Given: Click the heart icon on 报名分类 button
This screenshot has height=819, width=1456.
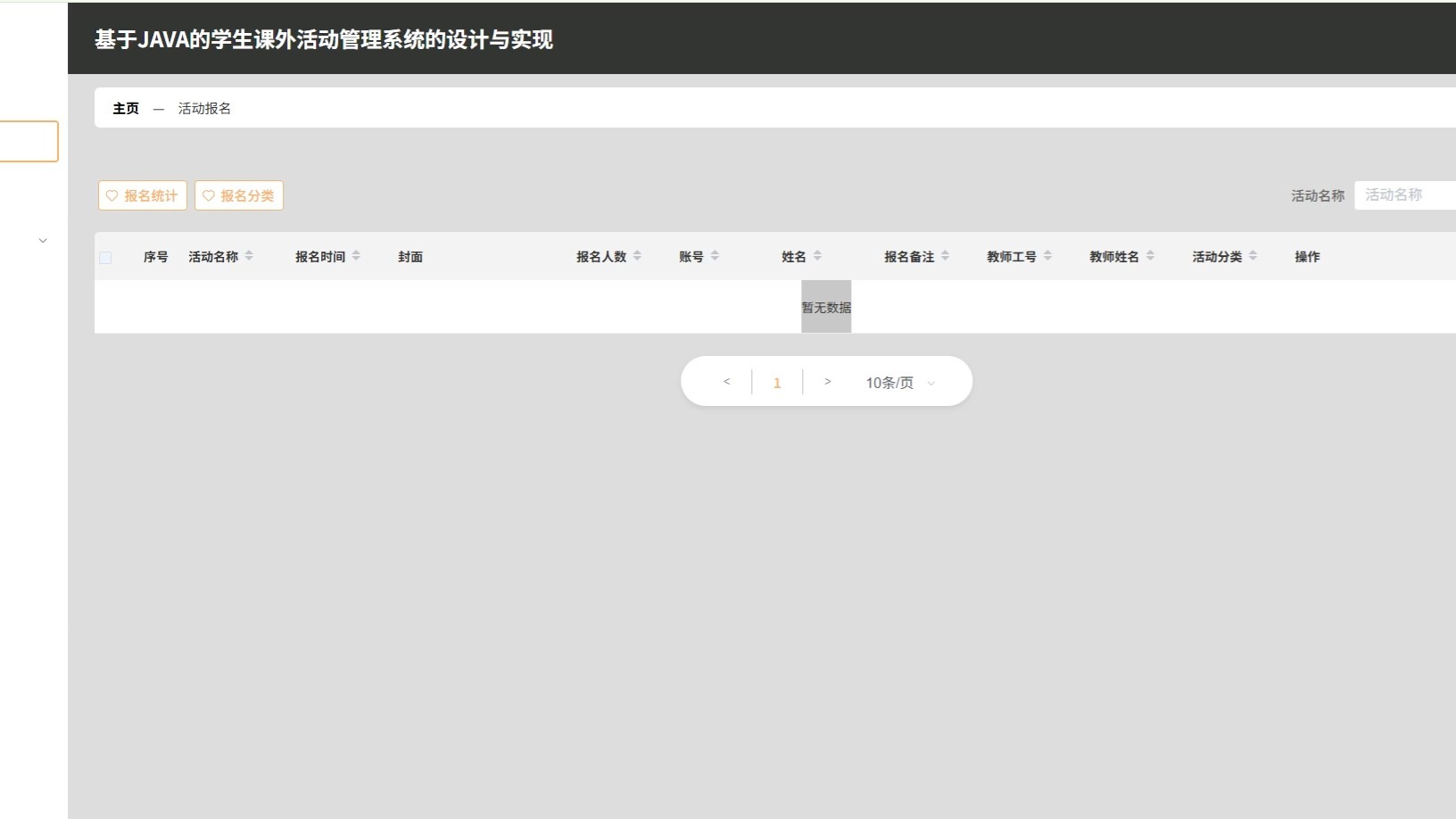Looking at the screenshot, I should click(209, 195).
